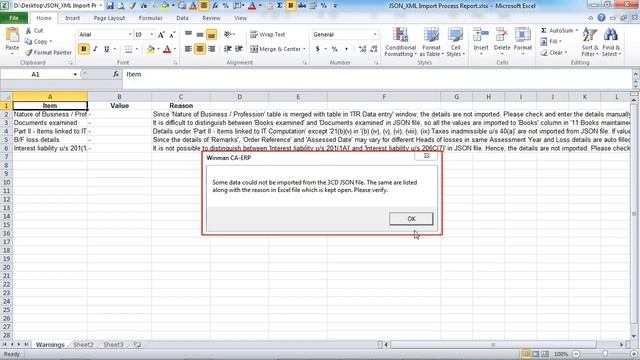
Task: Expand the Font dialog launcher
Action: [176, 63]
